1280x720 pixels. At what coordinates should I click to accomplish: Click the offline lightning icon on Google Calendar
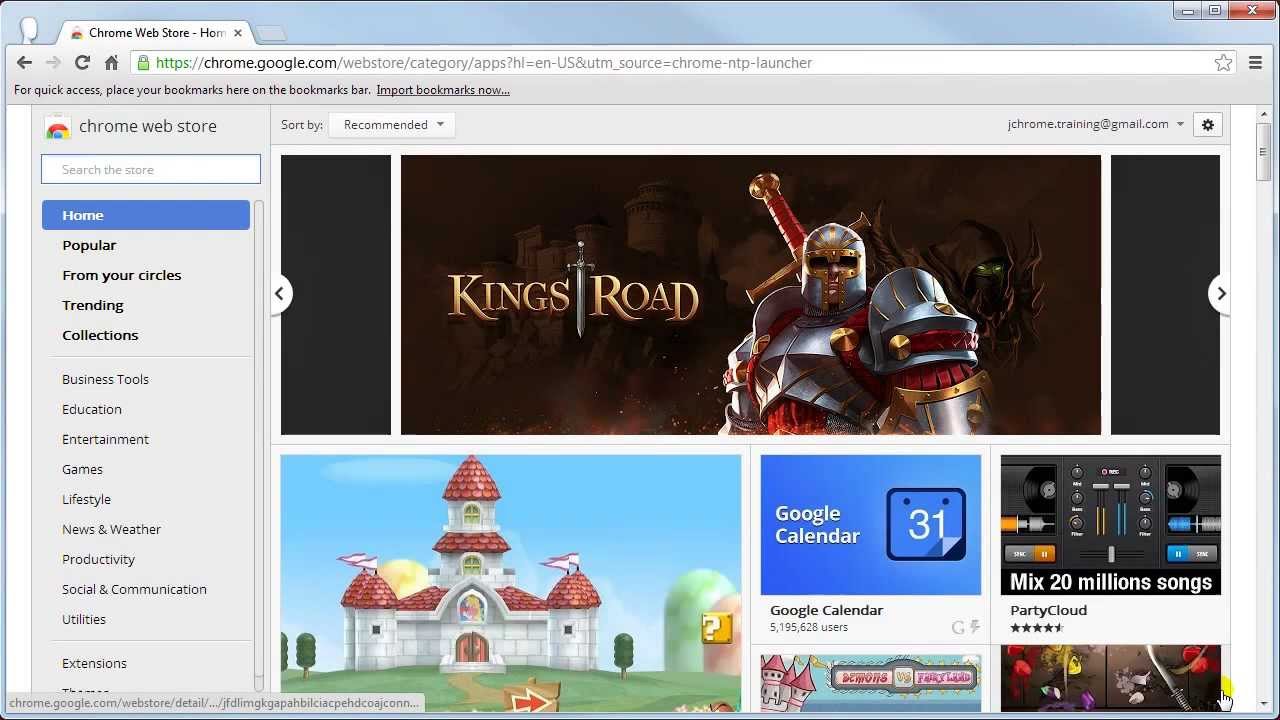pos(974,627)
